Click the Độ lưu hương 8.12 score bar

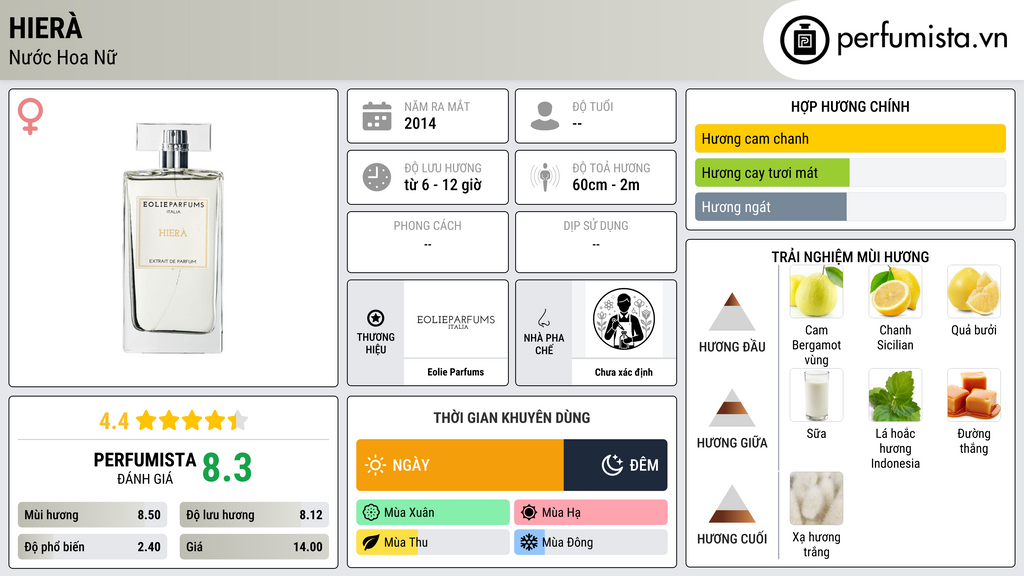pyautogui.click(x=254, y=515)
